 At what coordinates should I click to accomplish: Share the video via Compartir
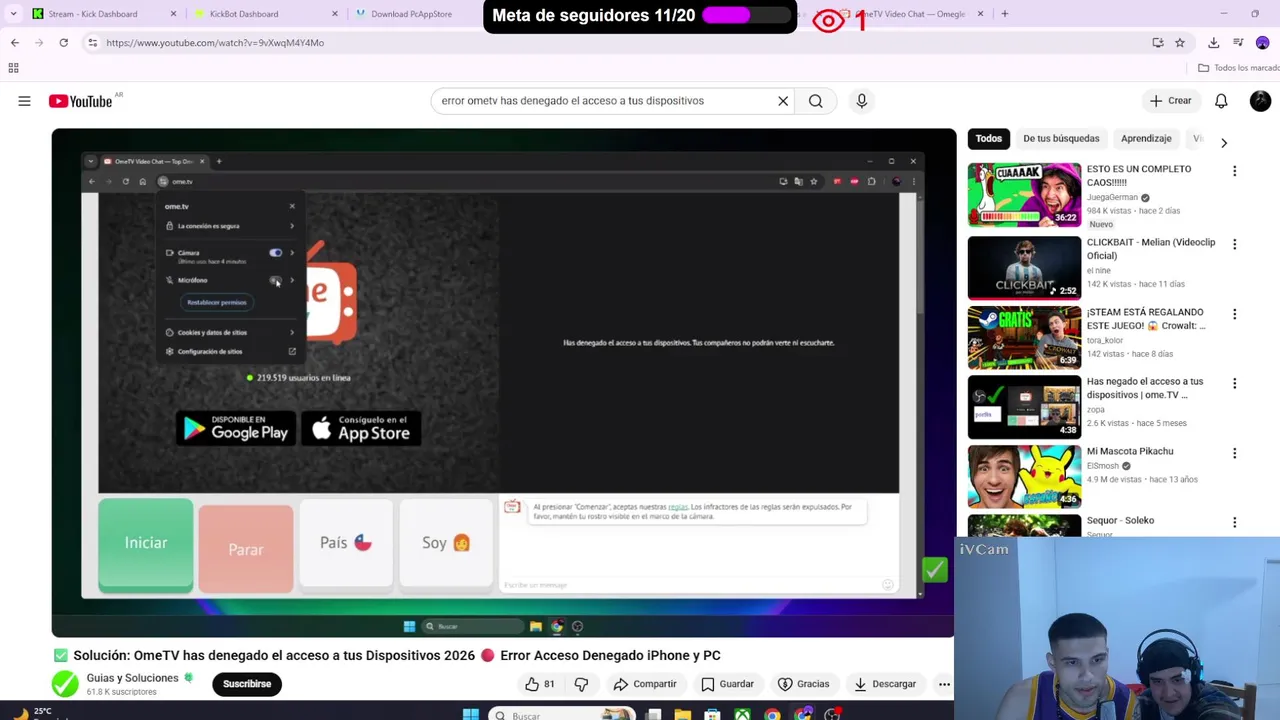[645, 684]
